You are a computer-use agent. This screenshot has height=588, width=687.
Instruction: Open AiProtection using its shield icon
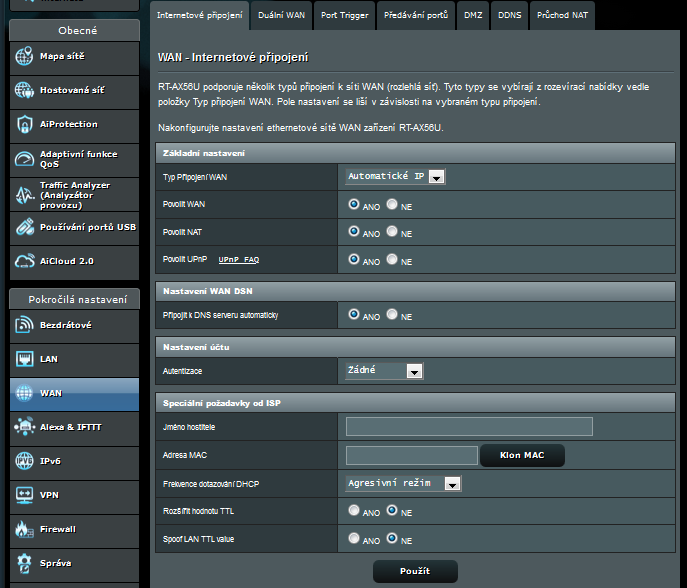tap(24, 124)
